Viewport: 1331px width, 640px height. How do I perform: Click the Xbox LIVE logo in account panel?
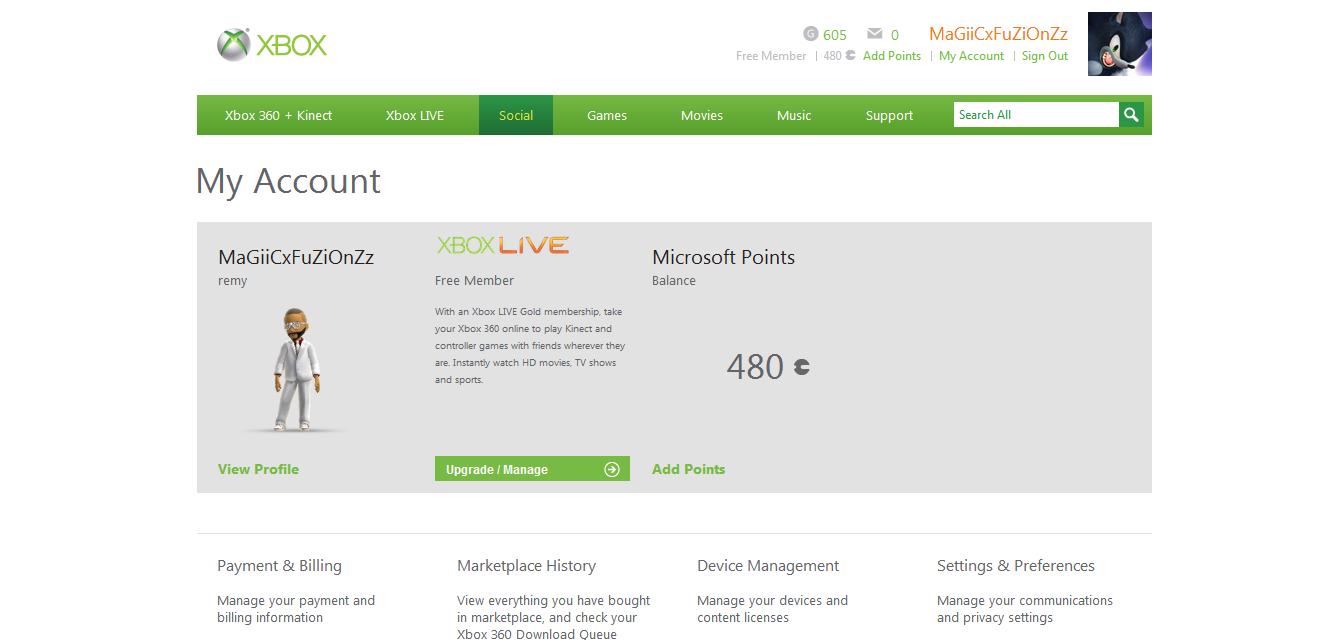coord(503,245)
